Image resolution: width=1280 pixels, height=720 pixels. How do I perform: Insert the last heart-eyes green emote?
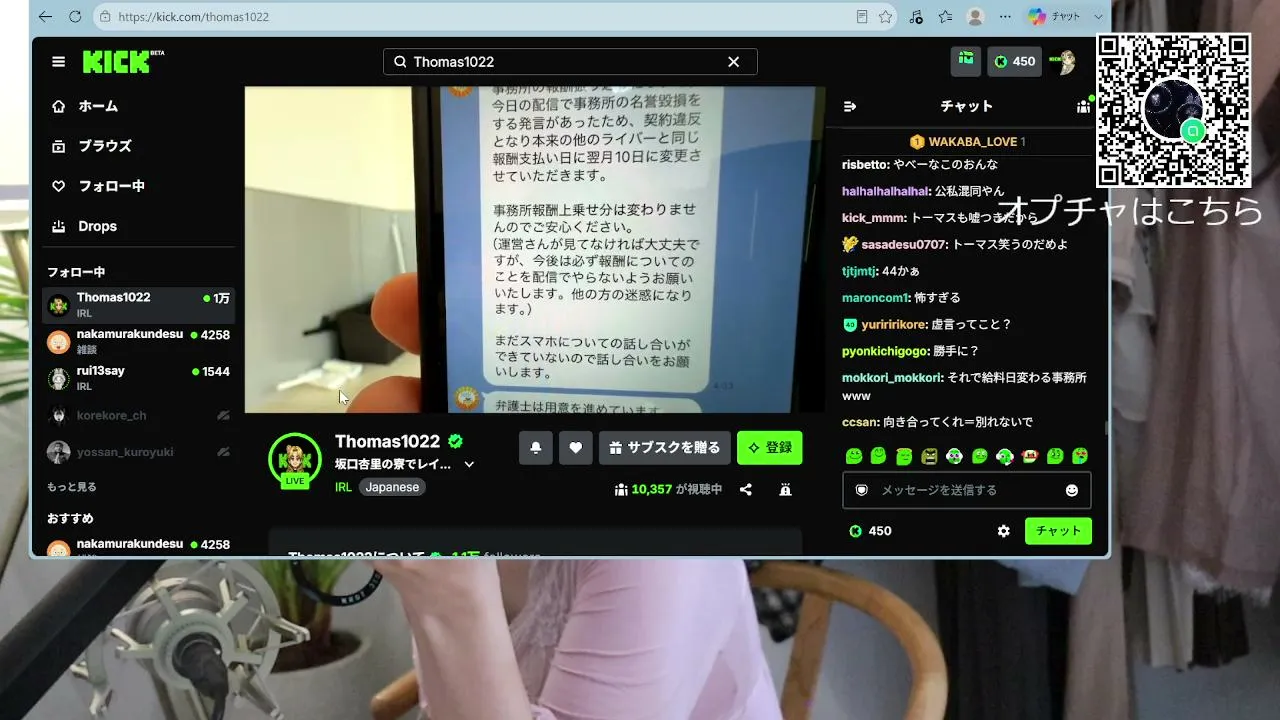1080,457
